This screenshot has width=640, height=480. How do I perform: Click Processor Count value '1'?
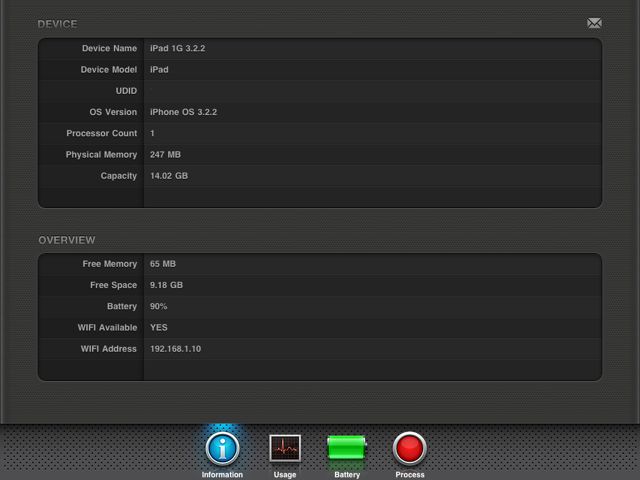[x=152, y=133]
